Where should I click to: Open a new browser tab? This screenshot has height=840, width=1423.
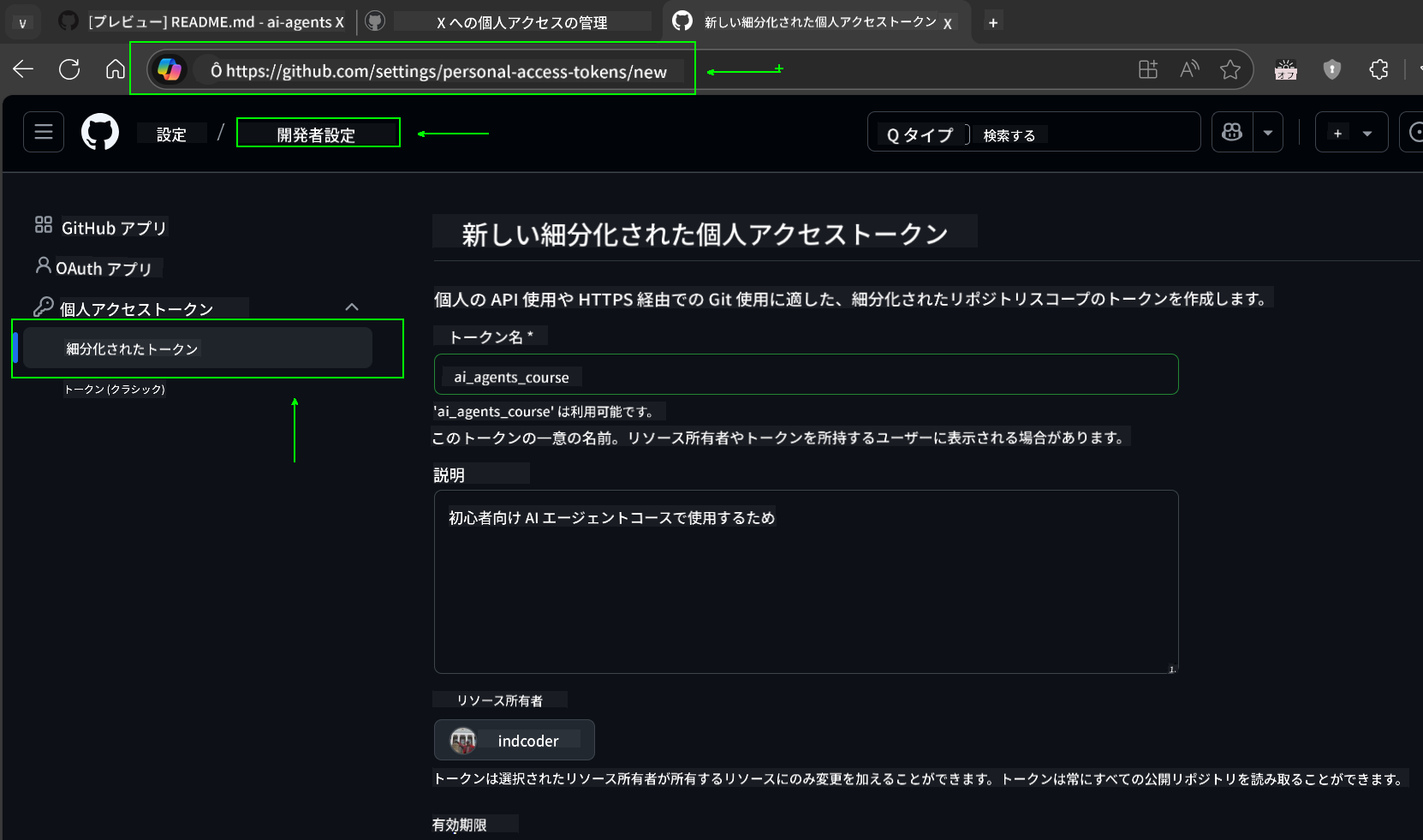(993, 23)
